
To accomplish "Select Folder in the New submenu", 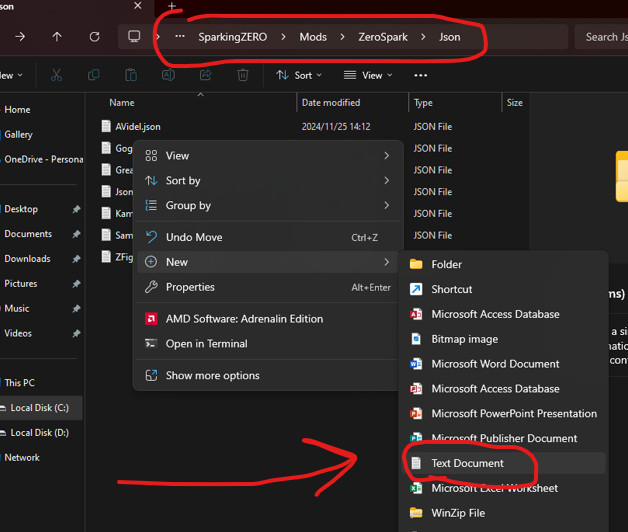I will point(446,264).
